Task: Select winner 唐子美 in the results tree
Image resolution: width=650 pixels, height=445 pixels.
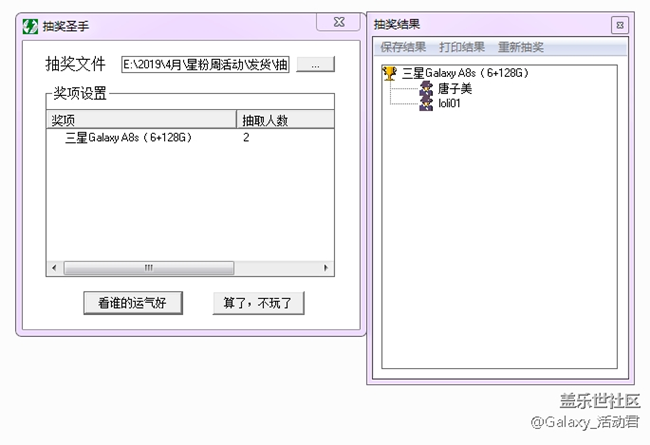Action: [x=455, y=88]
